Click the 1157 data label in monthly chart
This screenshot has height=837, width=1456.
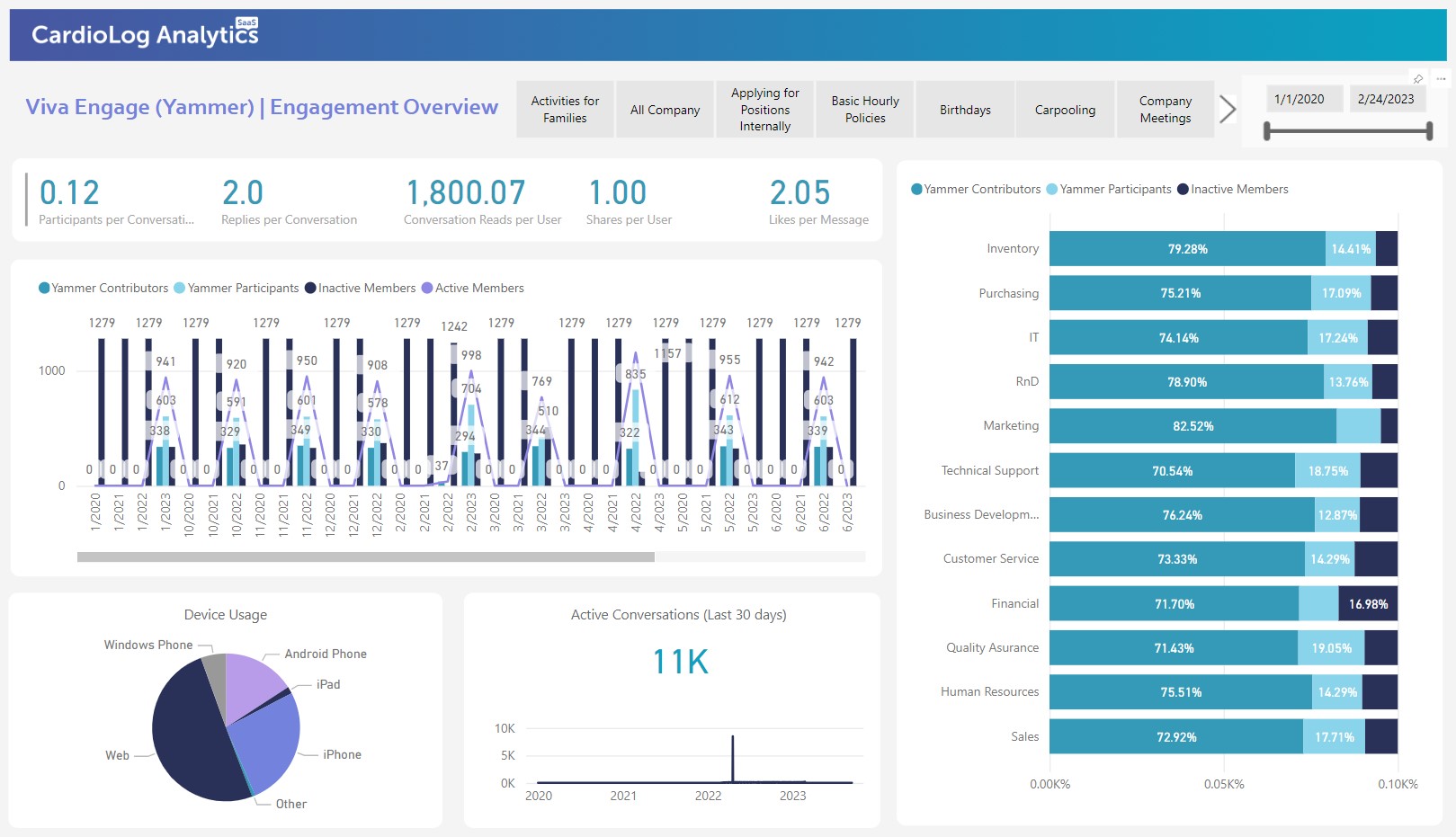(667, 354)
